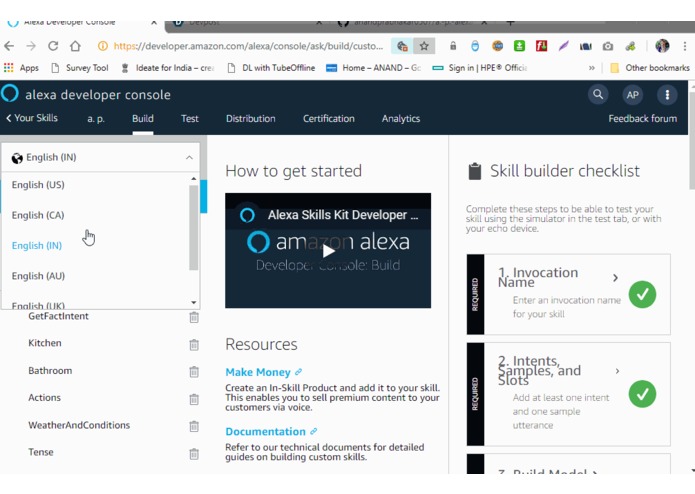The image size is (695, 494).
Task: Reload the page with the refresh icon
Action: click(53, 46)
